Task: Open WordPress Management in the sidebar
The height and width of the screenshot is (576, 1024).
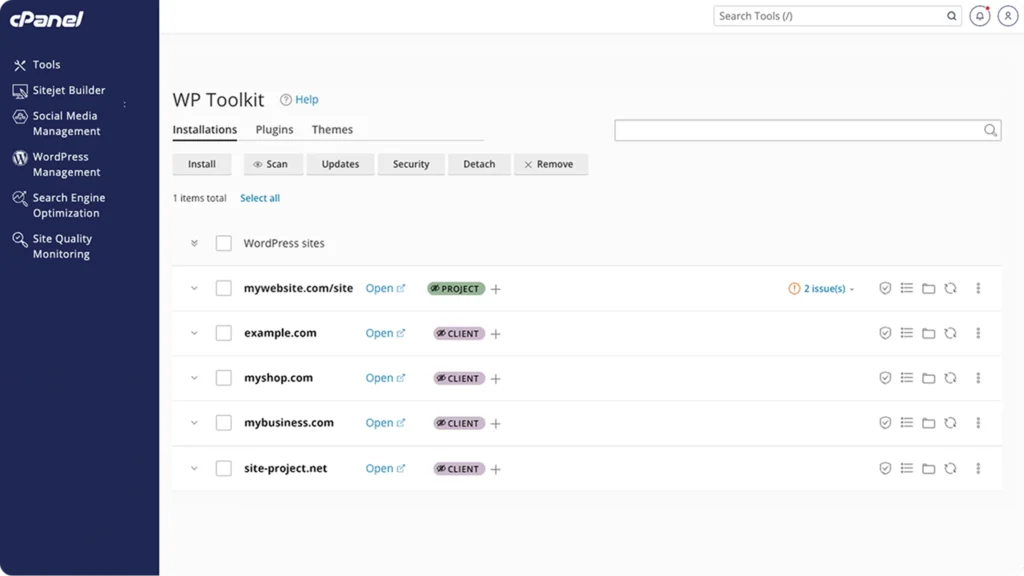Action: pyautogui.click(x=57, y=165)
